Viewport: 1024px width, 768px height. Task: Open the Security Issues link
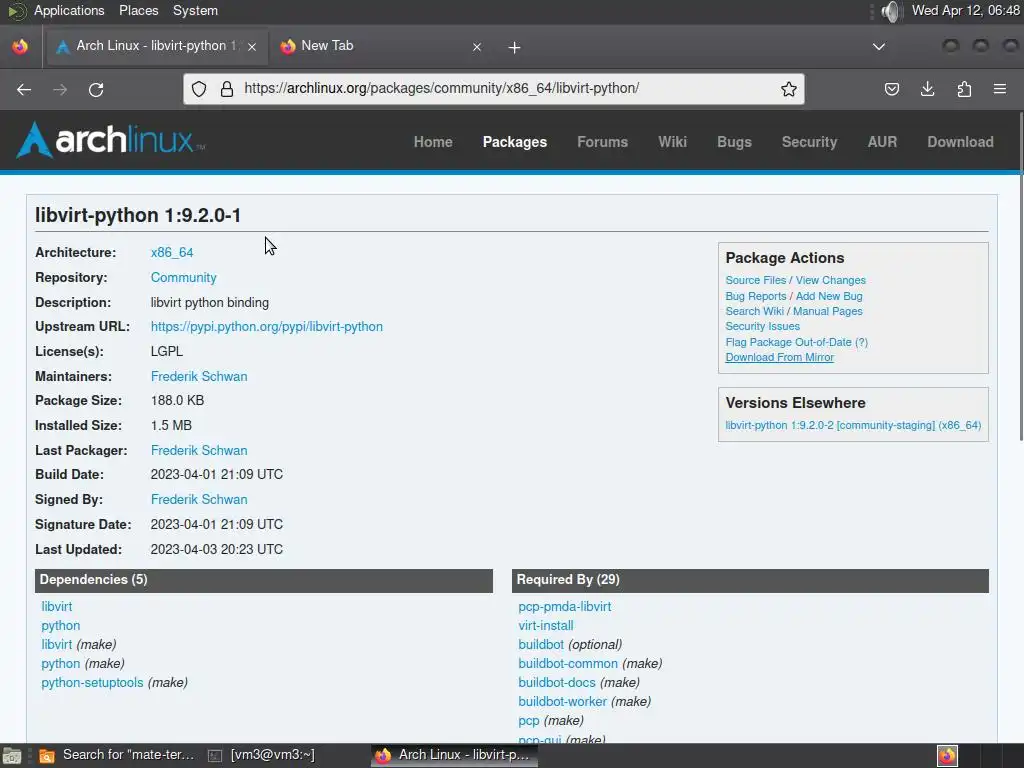762,327
